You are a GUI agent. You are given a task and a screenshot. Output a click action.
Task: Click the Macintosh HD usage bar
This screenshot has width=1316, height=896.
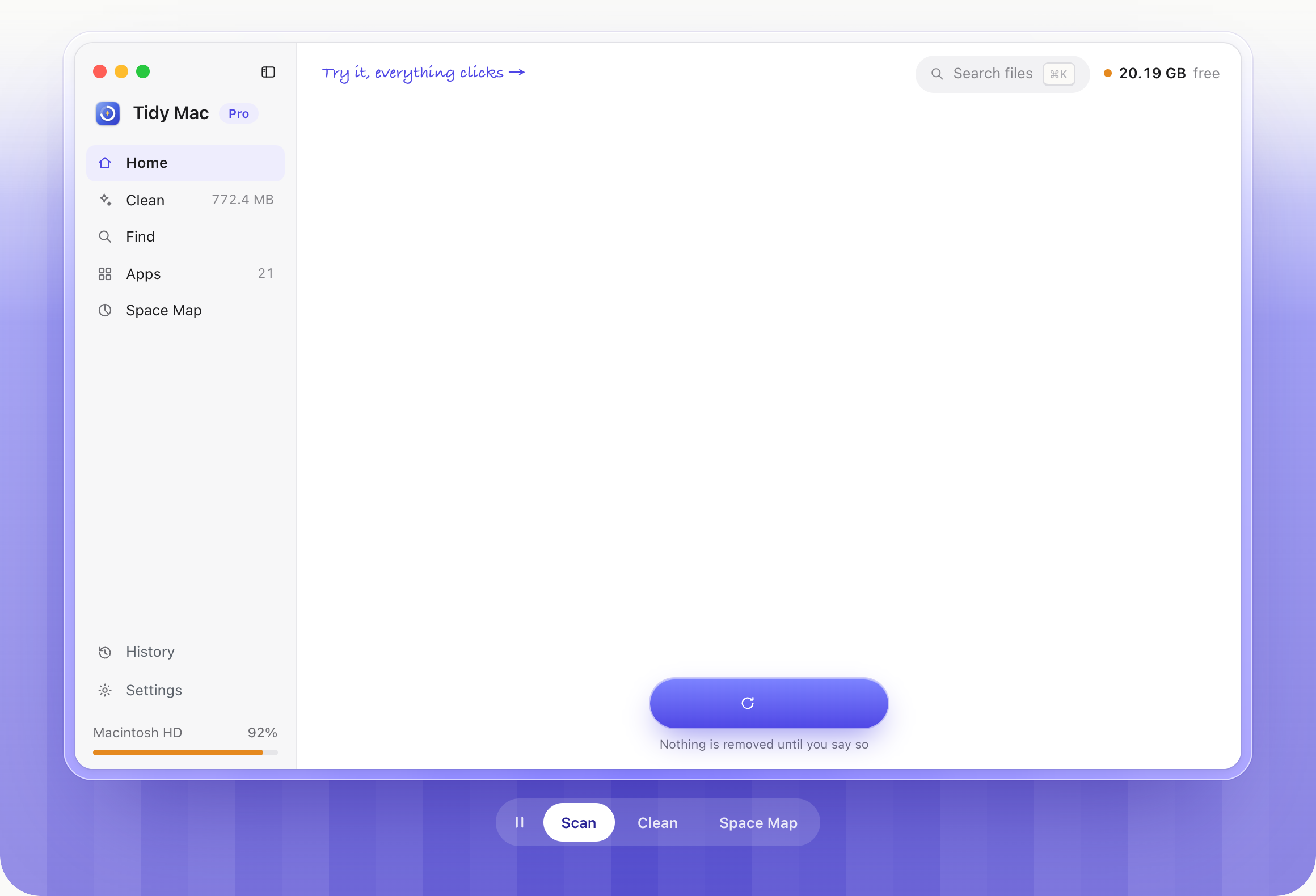(x=185, y=753)
